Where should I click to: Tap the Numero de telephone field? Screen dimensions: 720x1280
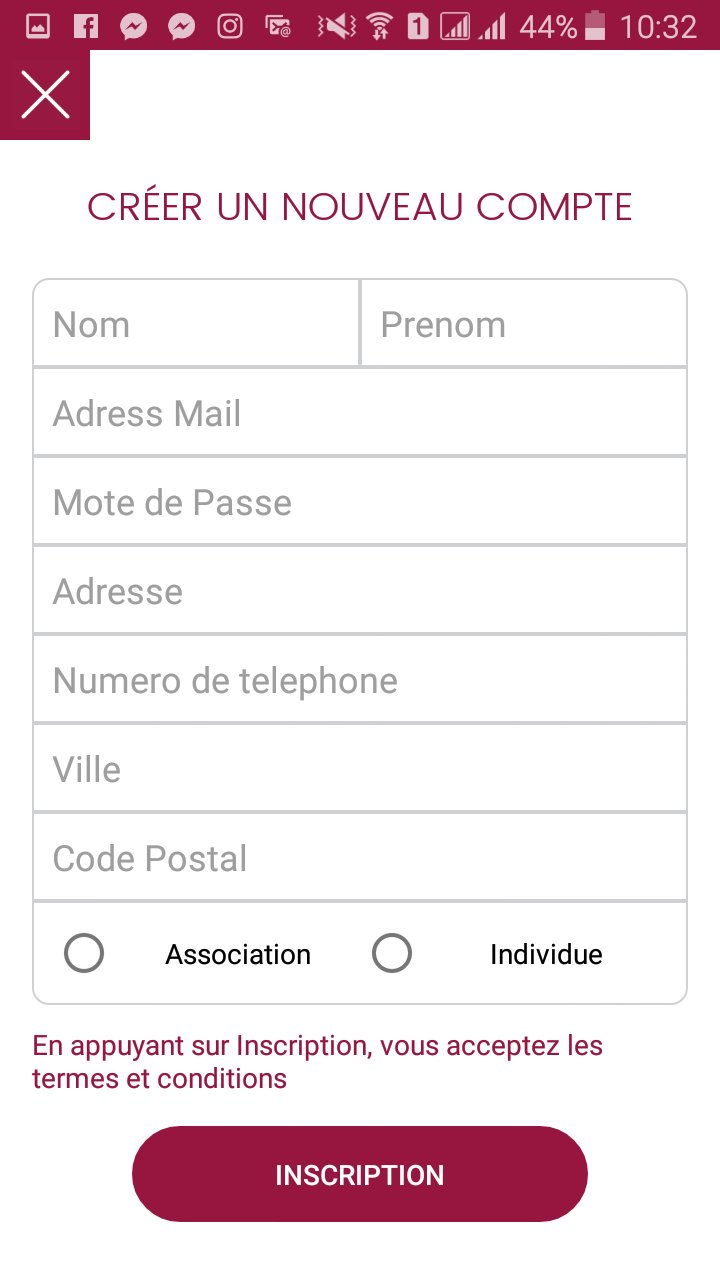pos(360,680)
